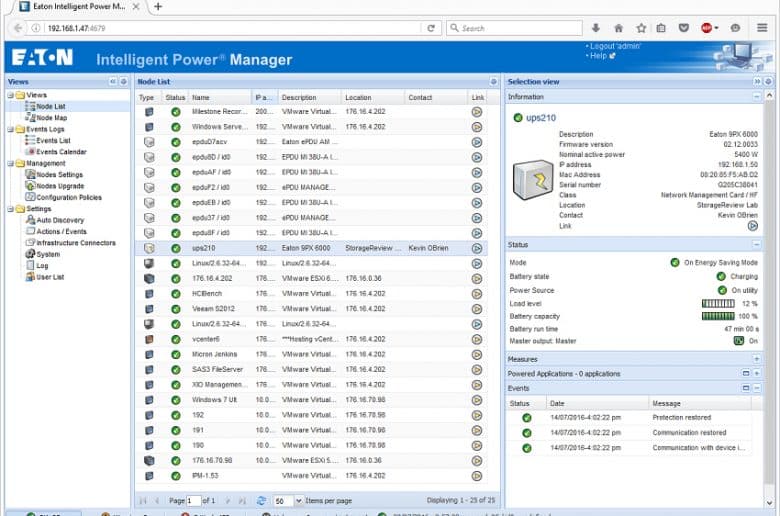This screenshot has height=516, width=780.
Task: Click Battery capacity gauge bar
Action: (718, 316)
